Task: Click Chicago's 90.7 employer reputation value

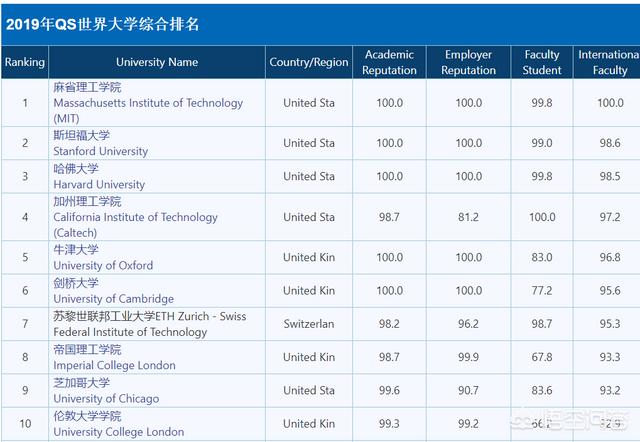Action: click(468, 391)
